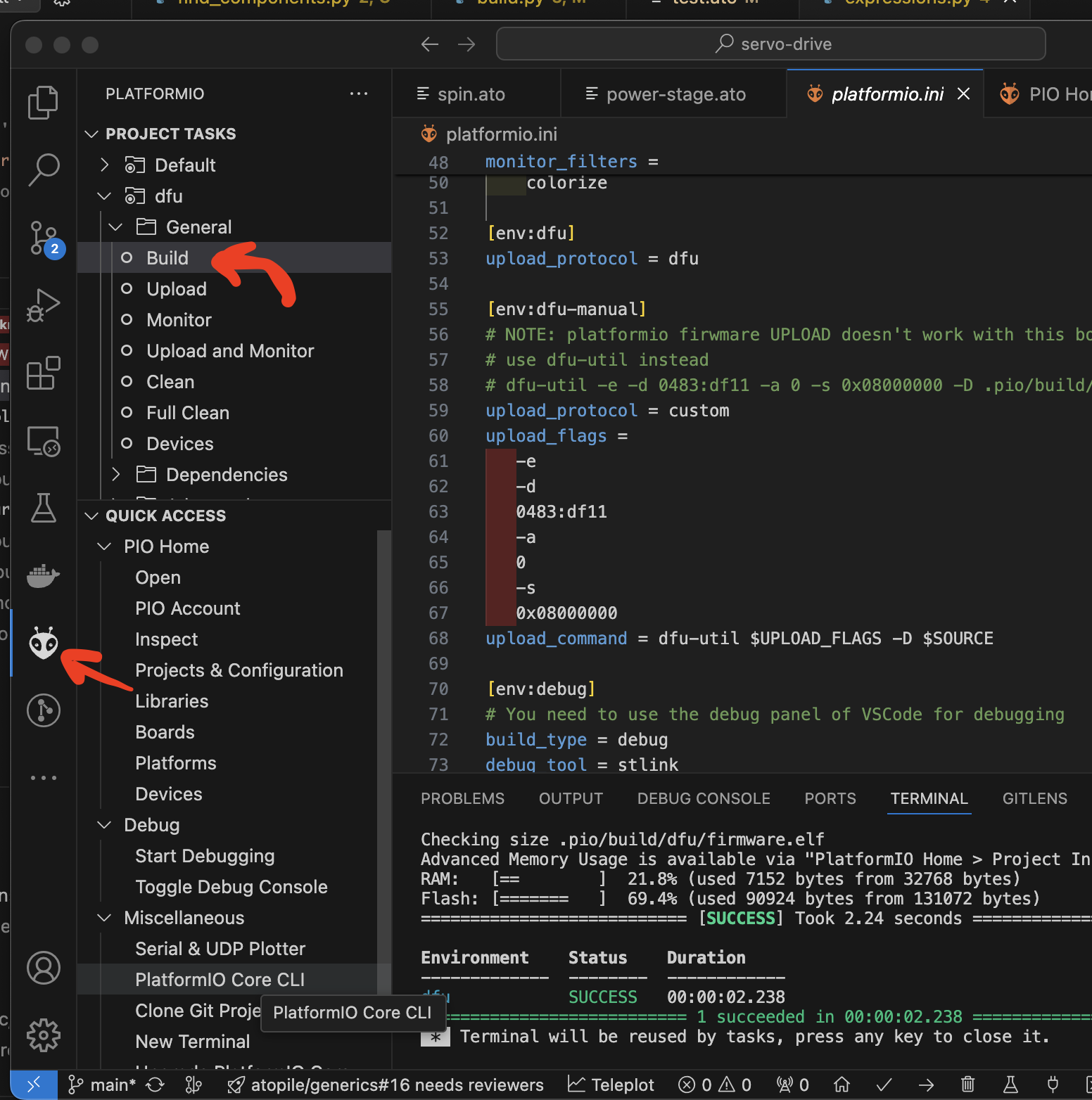Screen dimensions: 1092x1100
Task: Expand the Dependencies folder
Action: pos(116,474)
